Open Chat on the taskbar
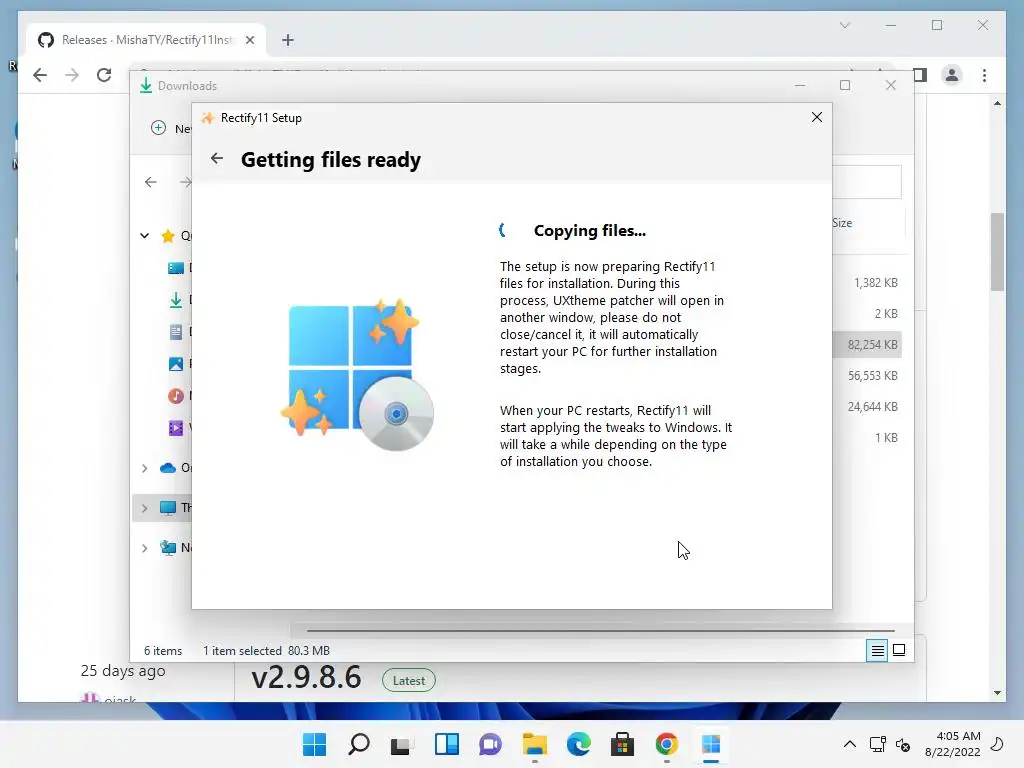Viewport: 1024px width, 768px height. pyautogui.click(x=490, y=744)
